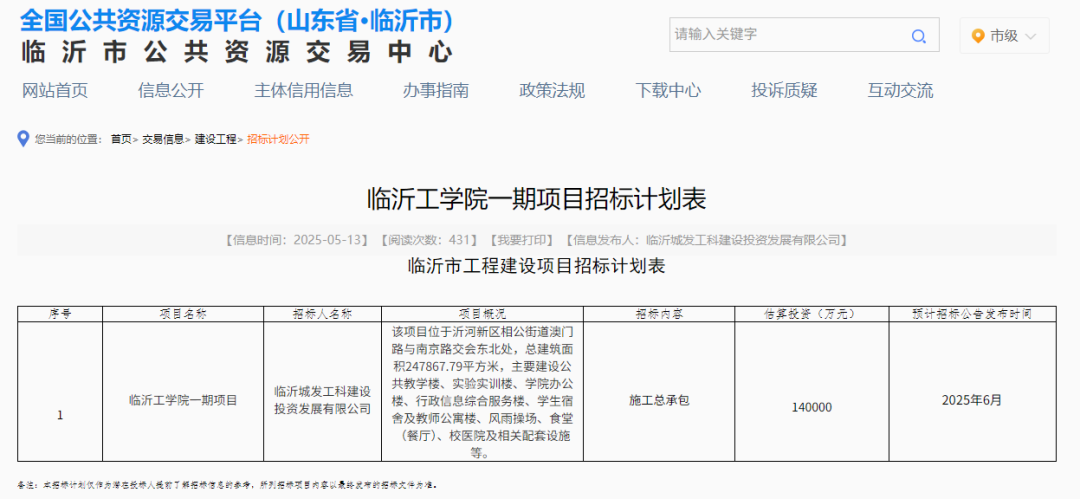Viewport: 1080px width, 499px height.
Task: Click the project overview description cell
Action: [x=482, y=391]
